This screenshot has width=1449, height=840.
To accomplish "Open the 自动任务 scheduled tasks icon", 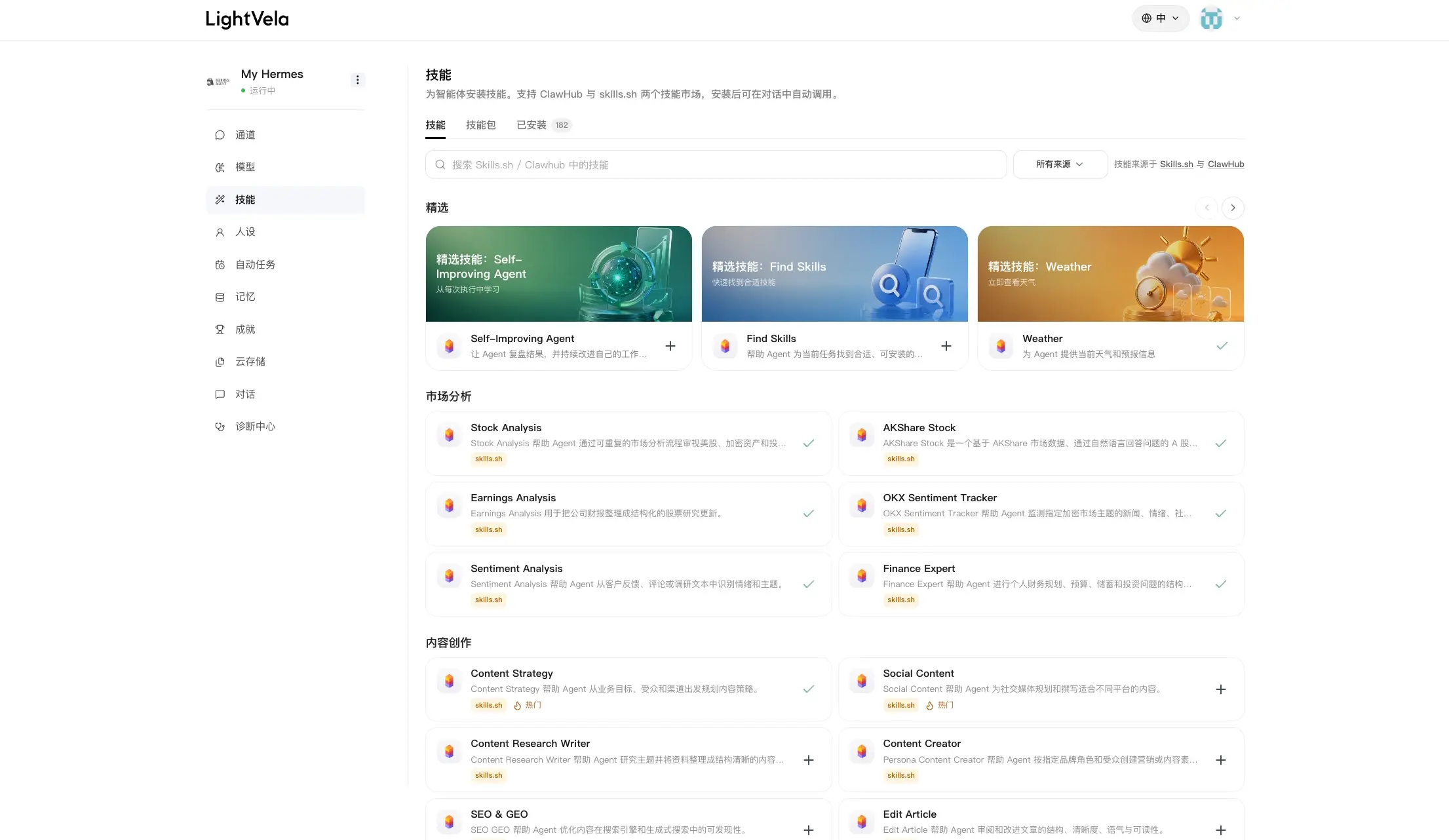I will pyautogui.click(x=220, y=265).
